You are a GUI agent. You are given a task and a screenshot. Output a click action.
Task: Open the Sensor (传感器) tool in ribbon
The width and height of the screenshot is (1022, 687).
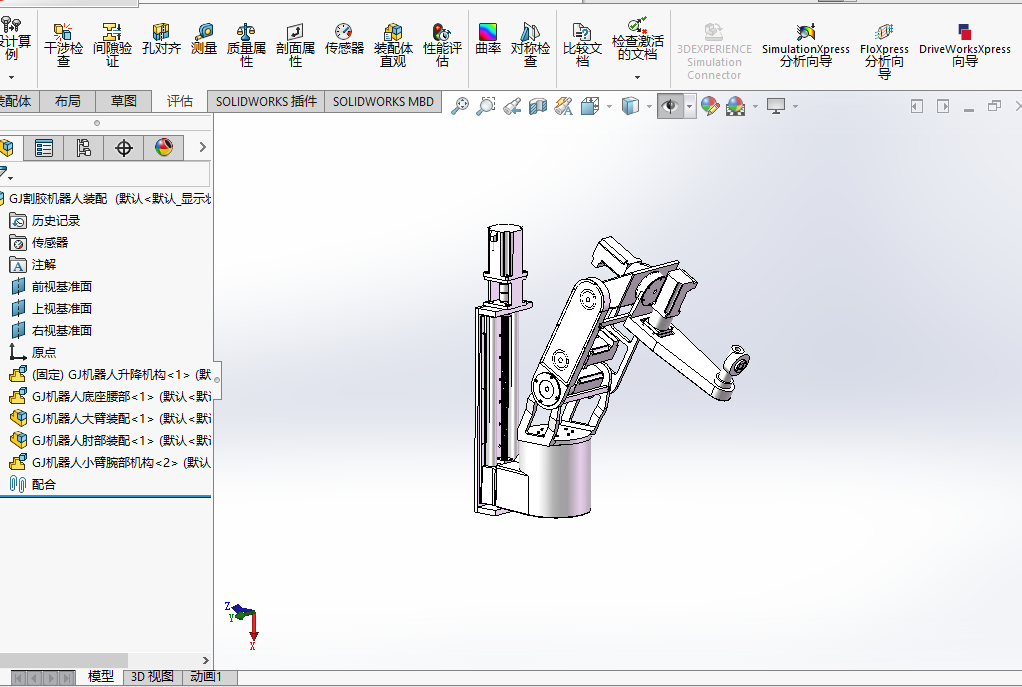(344, 39)
